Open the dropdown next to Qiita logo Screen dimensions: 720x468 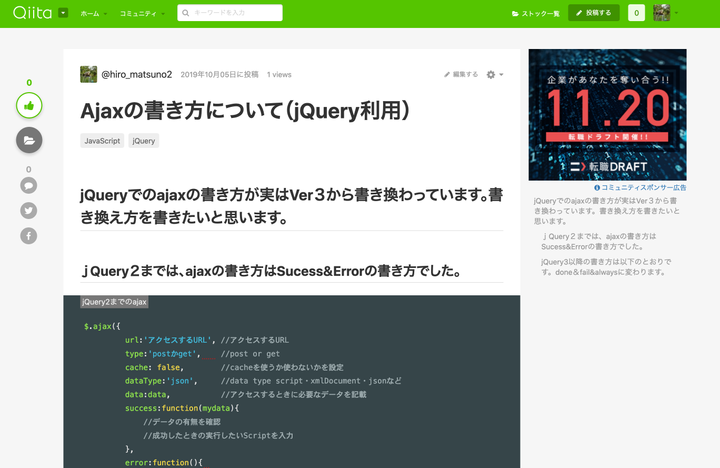point(63,13)
